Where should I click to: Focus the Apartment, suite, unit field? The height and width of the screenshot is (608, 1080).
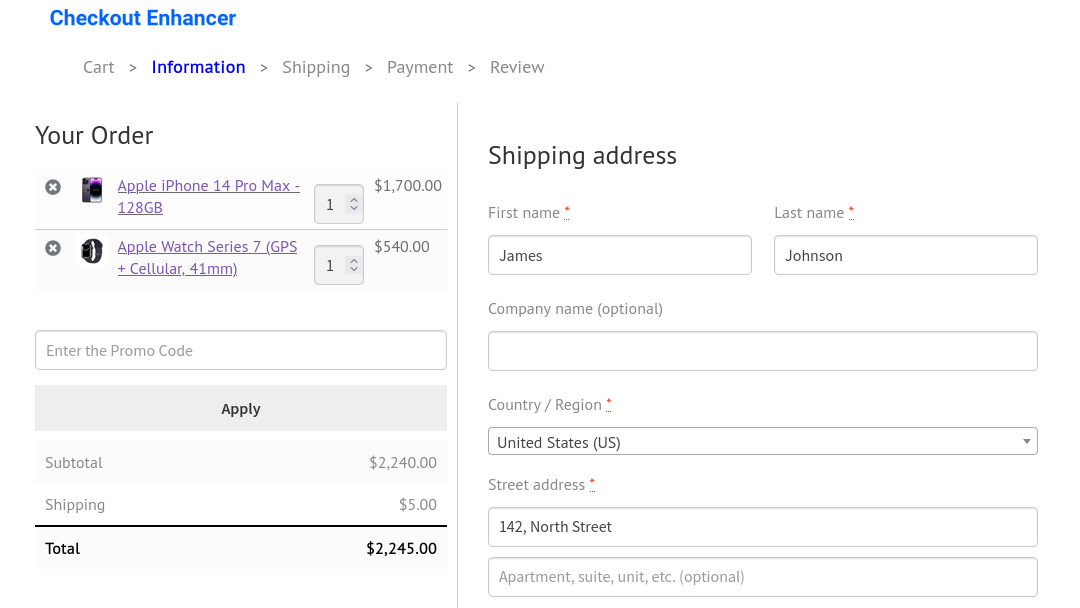(762, 577)
